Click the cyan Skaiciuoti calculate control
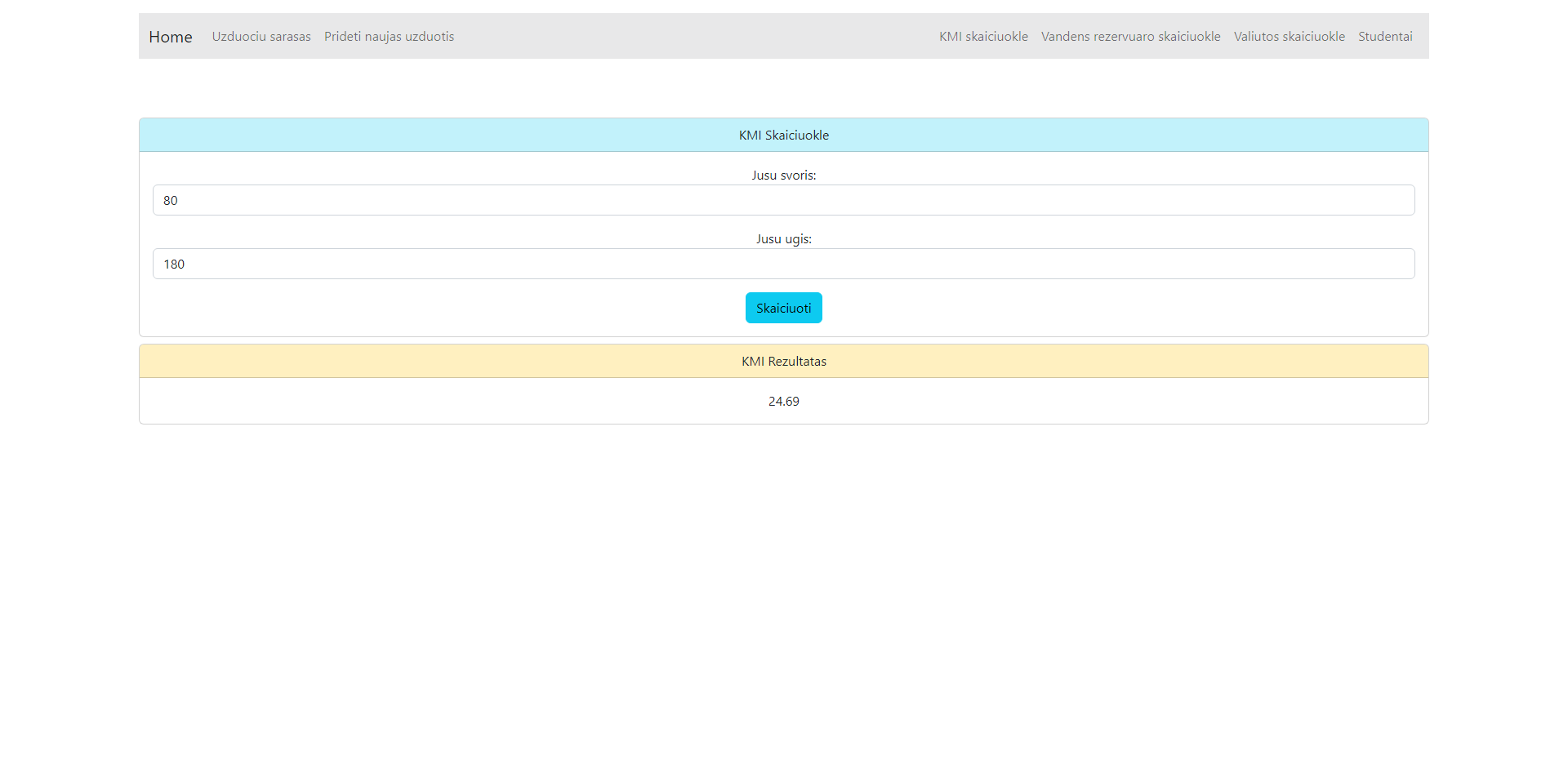 (x=783, y=308)
